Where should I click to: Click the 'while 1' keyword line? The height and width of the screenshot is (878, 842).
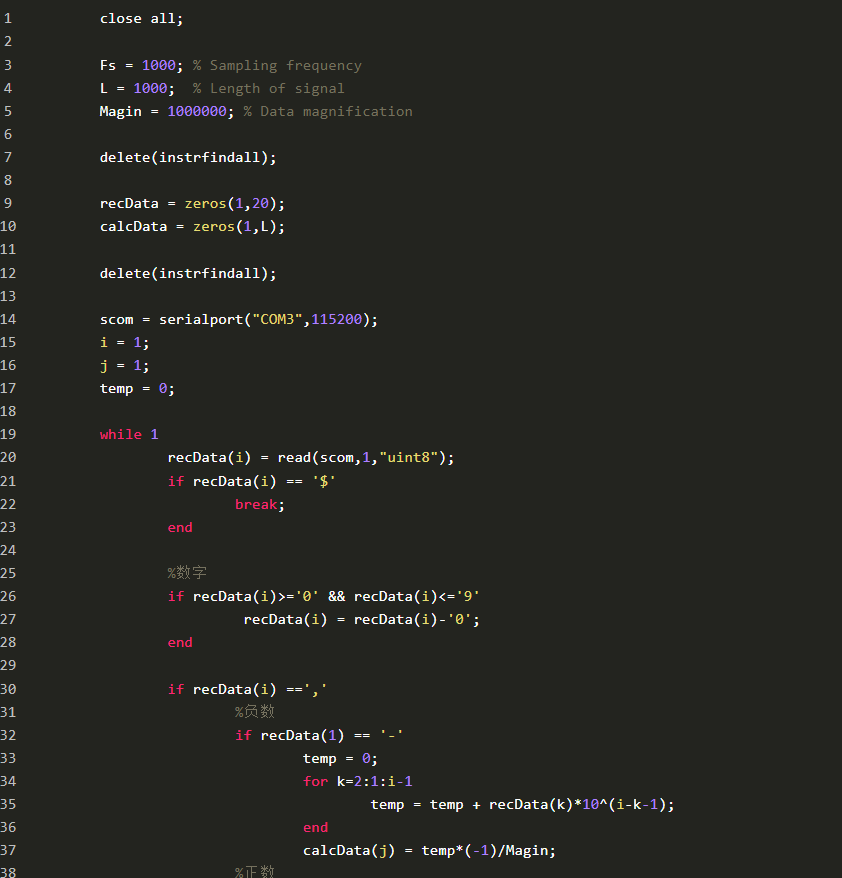pos(129,435)
